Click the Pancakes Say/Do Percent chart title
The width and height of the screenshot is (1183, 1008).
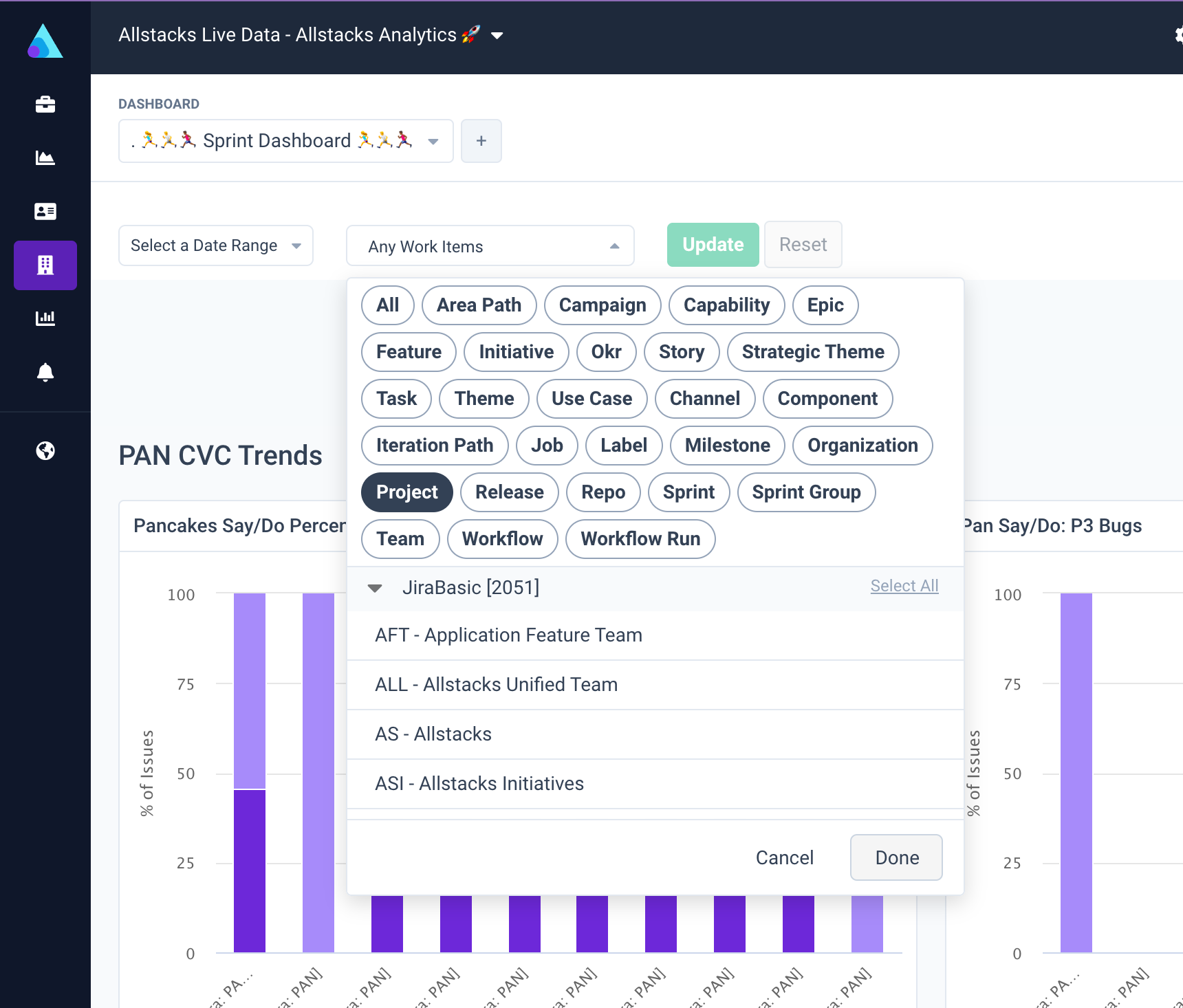(240, 526)
